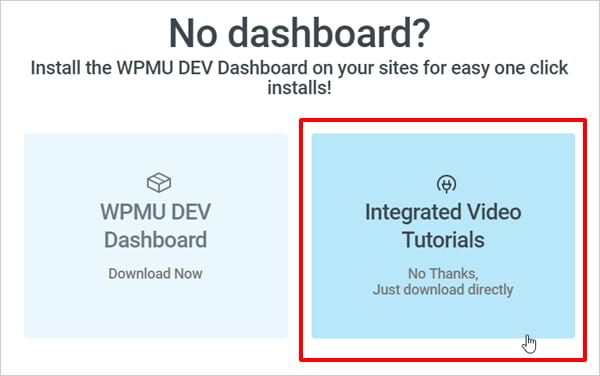Screen dimensions: 600x376
Task: Click 'No Thanks, Just download directly'
Action: click(x=443, y=282)
